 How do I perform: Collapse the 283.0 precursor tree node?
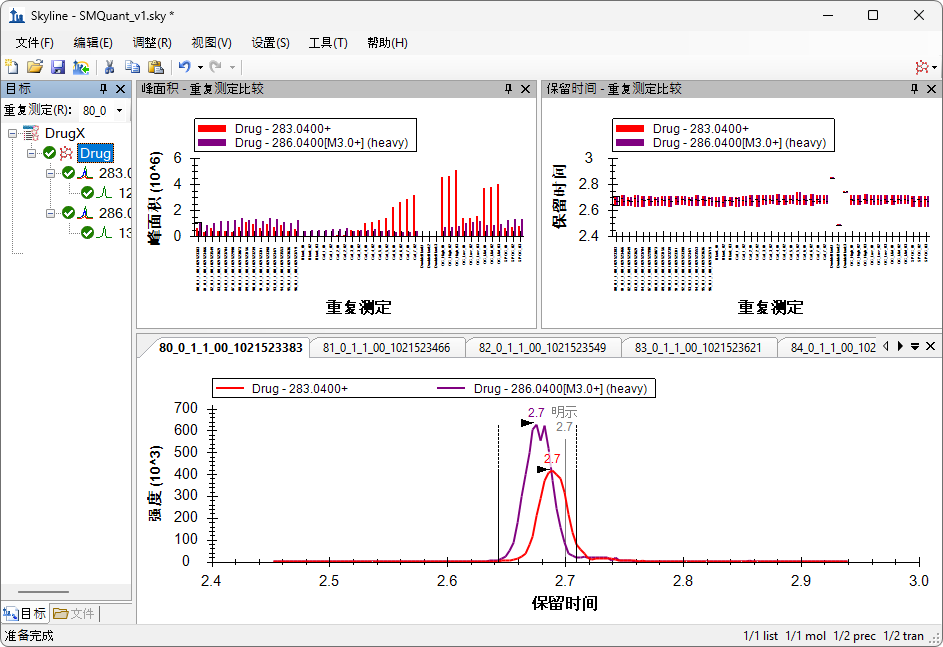[x=51, y=173]
